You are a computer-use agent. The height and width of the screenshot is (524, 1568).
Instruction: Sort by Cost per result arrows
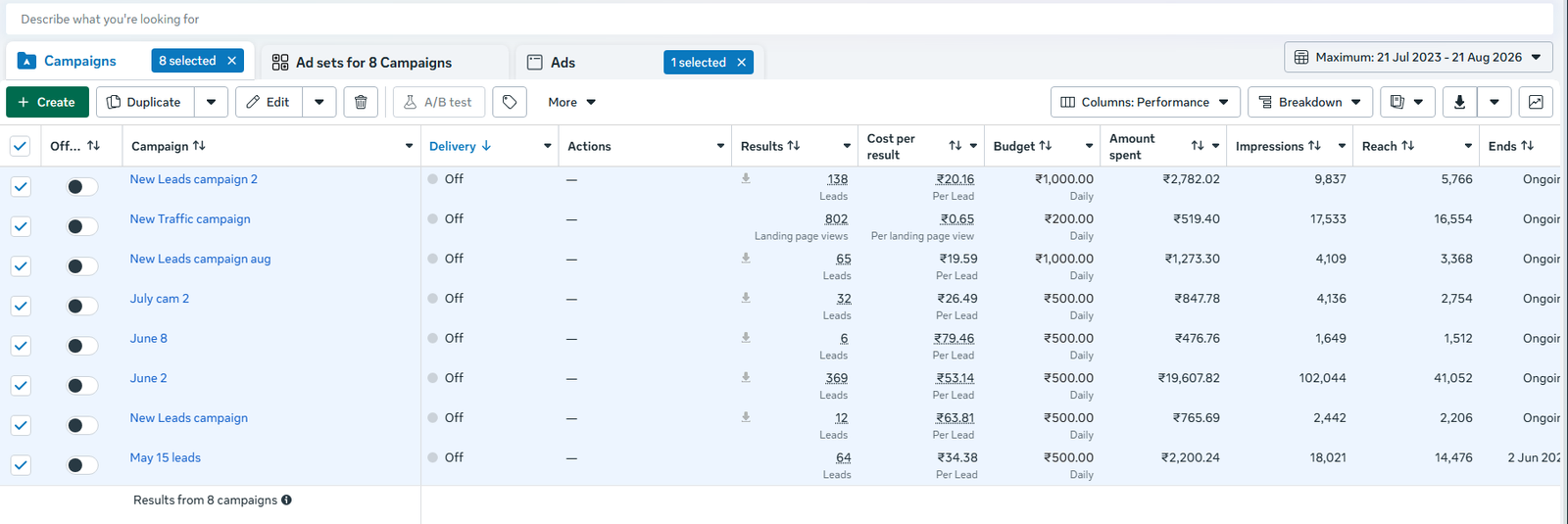pos(955,145)
